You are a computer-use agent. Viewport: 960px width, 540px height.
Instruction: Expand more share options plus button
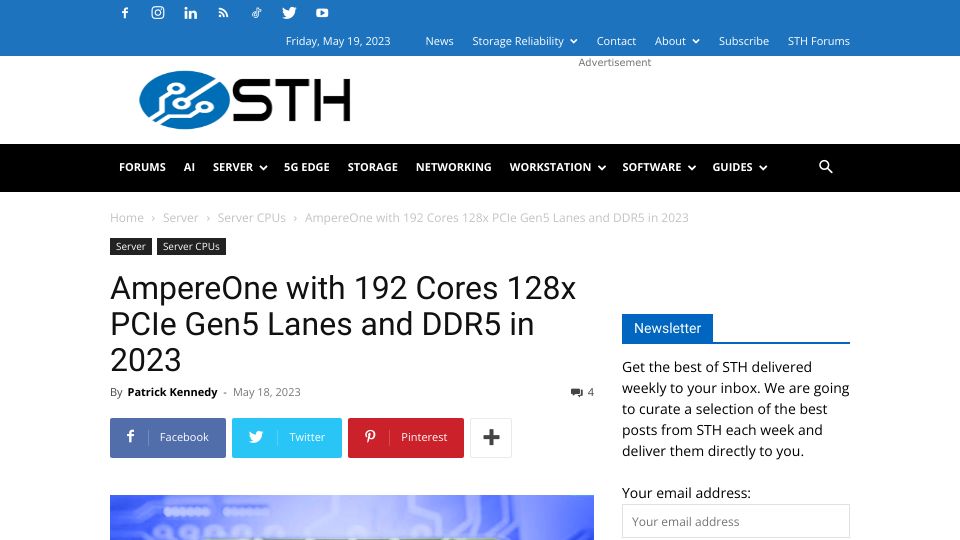(x=491, y=438)
